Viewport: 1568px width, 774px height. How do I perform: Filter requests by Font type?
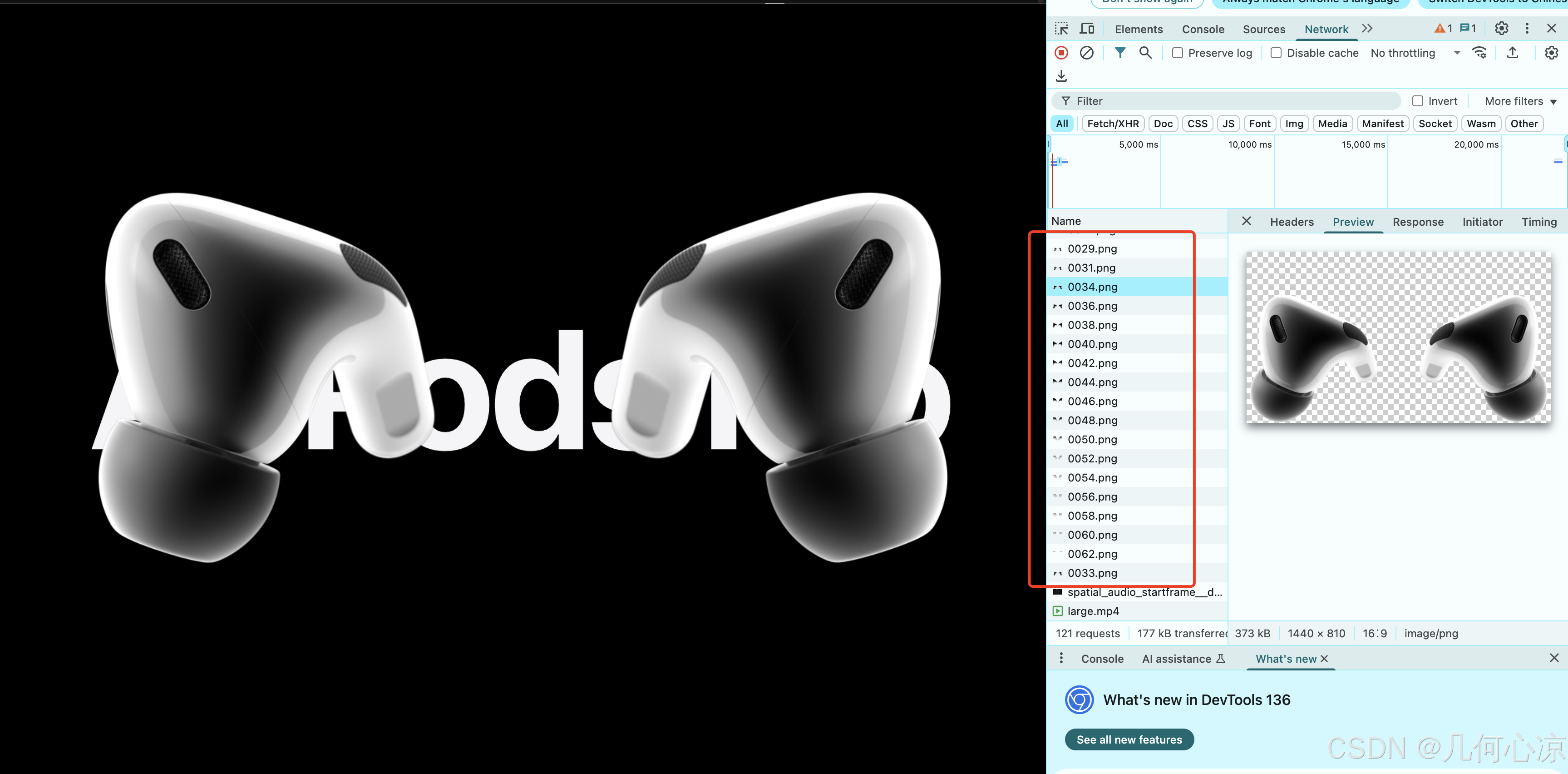(1259, 124)
